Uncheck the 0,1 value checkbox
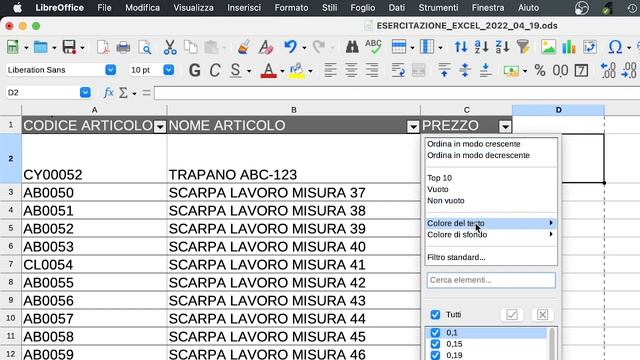 435,333
